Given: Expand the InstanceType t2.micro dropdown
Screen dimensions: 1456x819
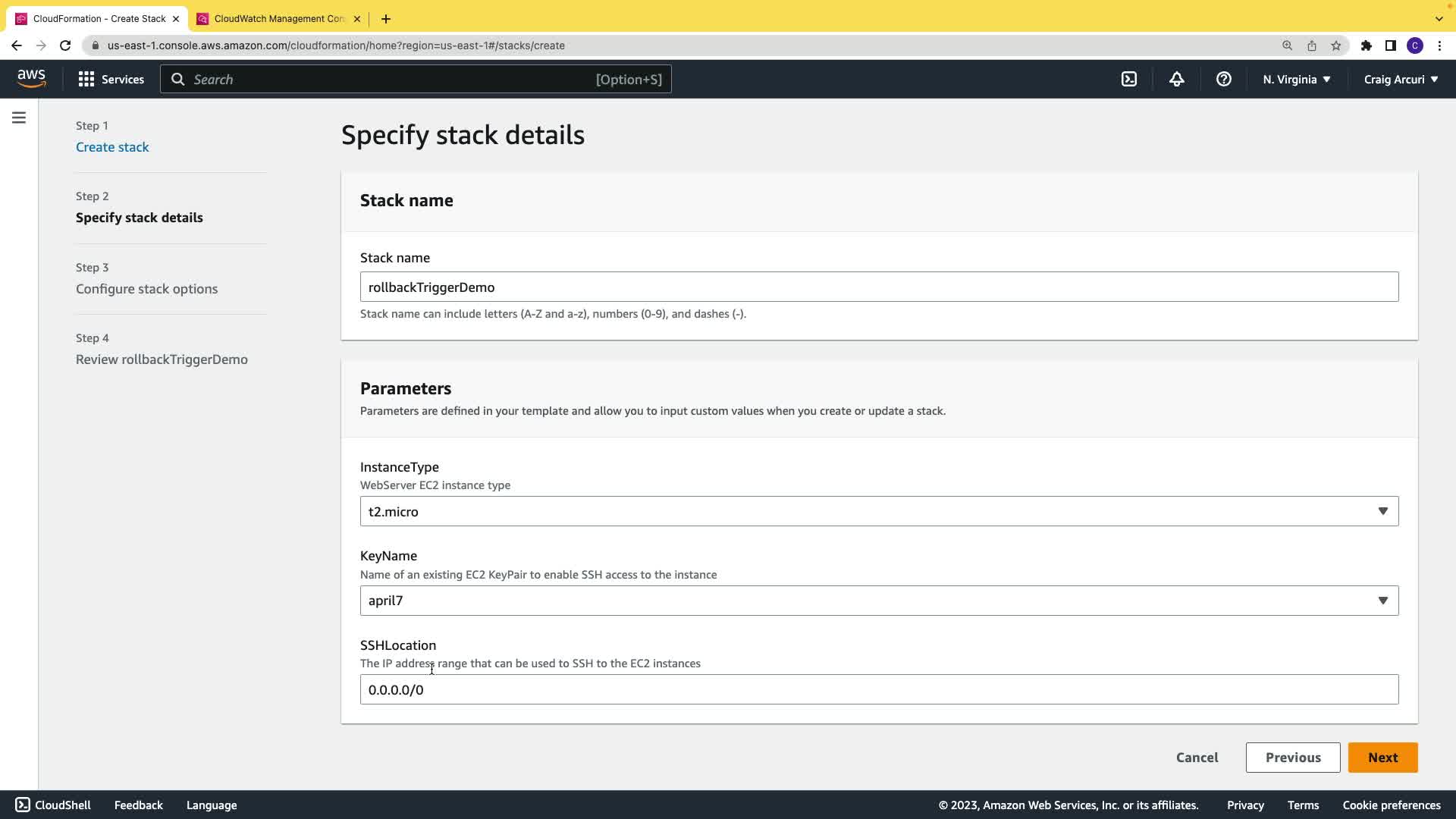Looking at the screenshot, I should tap(878, 511).
